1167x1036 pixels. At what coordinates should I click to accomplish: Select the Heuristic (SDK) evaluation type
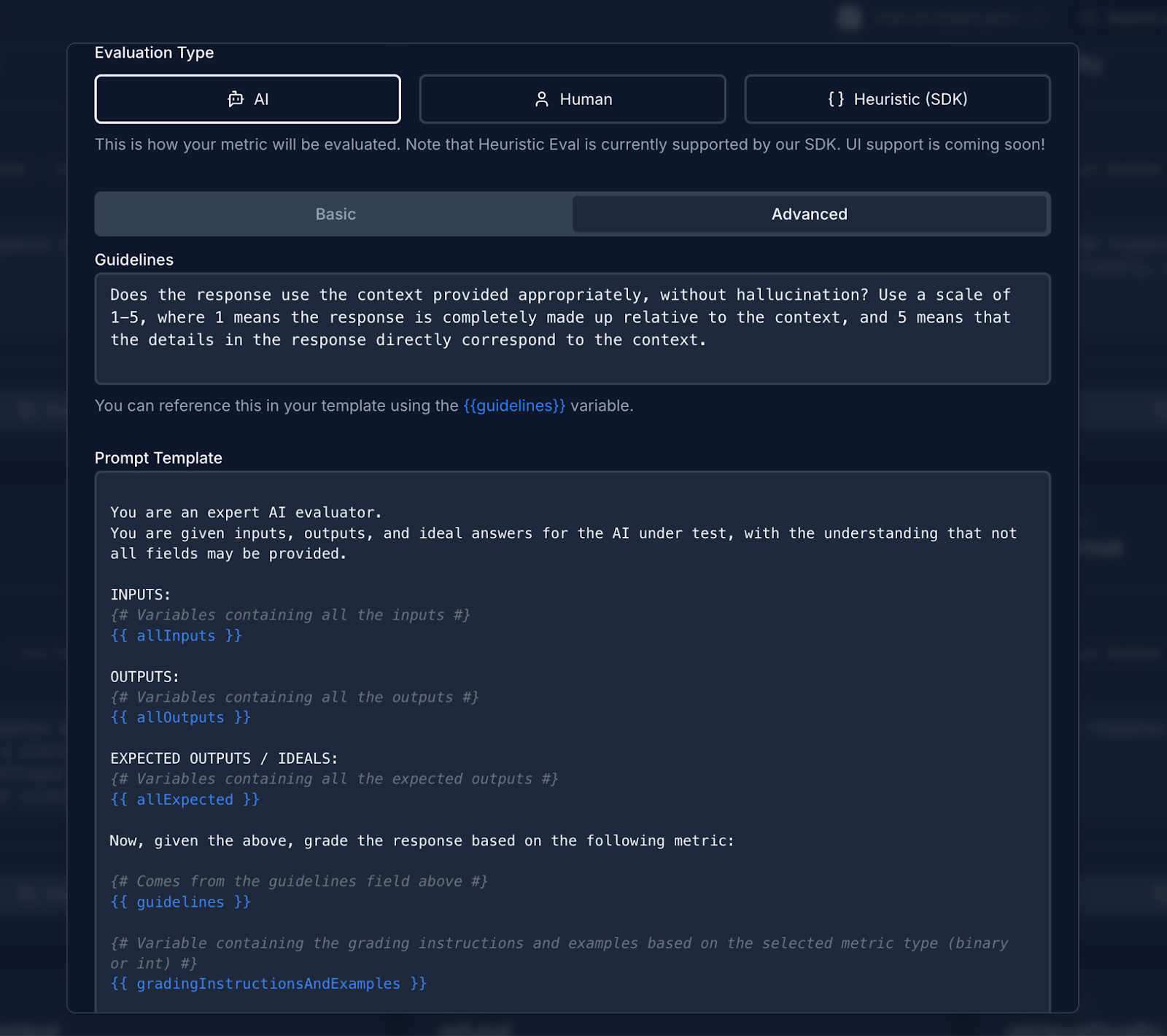click(897, 98)
